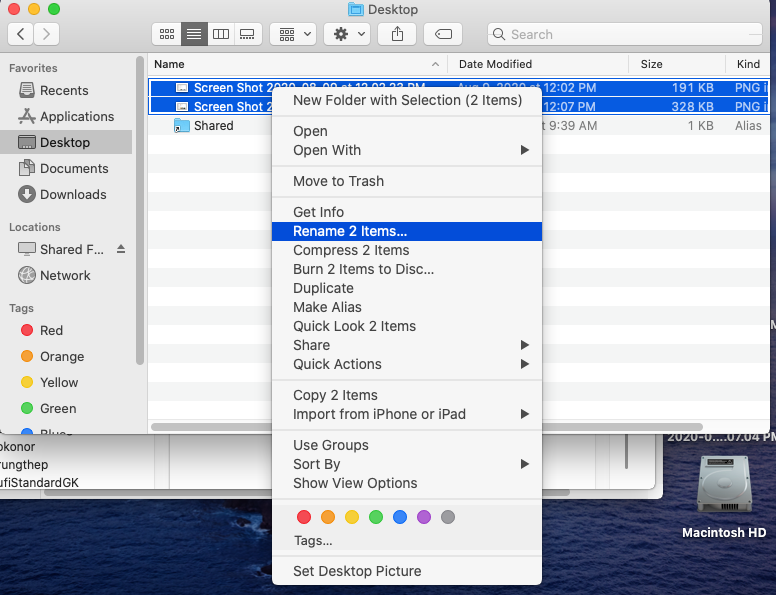Choose Tags... in the context menu
The image size is (776, 595).
pos(407,541)
